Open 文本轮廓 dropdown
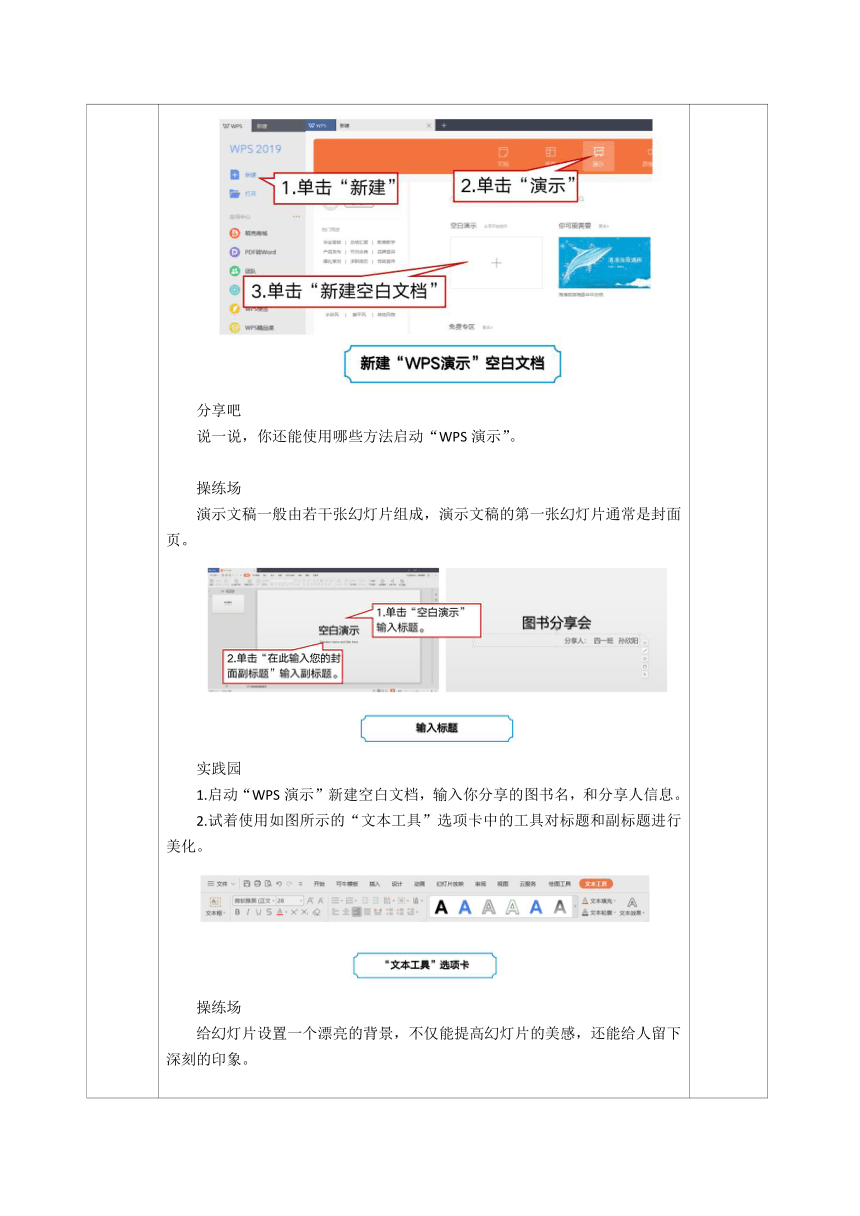This screenshot has width=860, height=1216. tap(598, 913)
